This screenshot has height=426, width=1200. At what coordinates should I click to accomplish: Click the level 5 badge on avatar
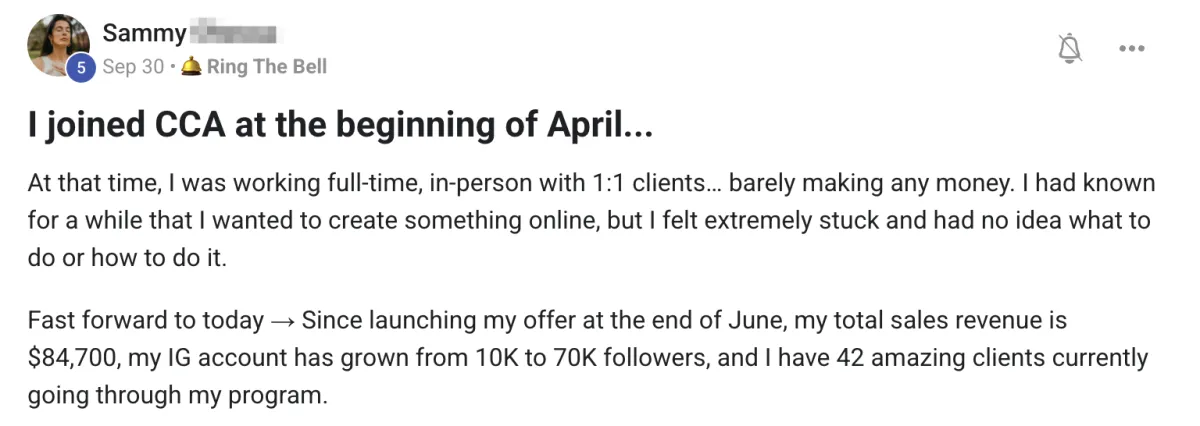pyautogui.click(x=83, y=67)
